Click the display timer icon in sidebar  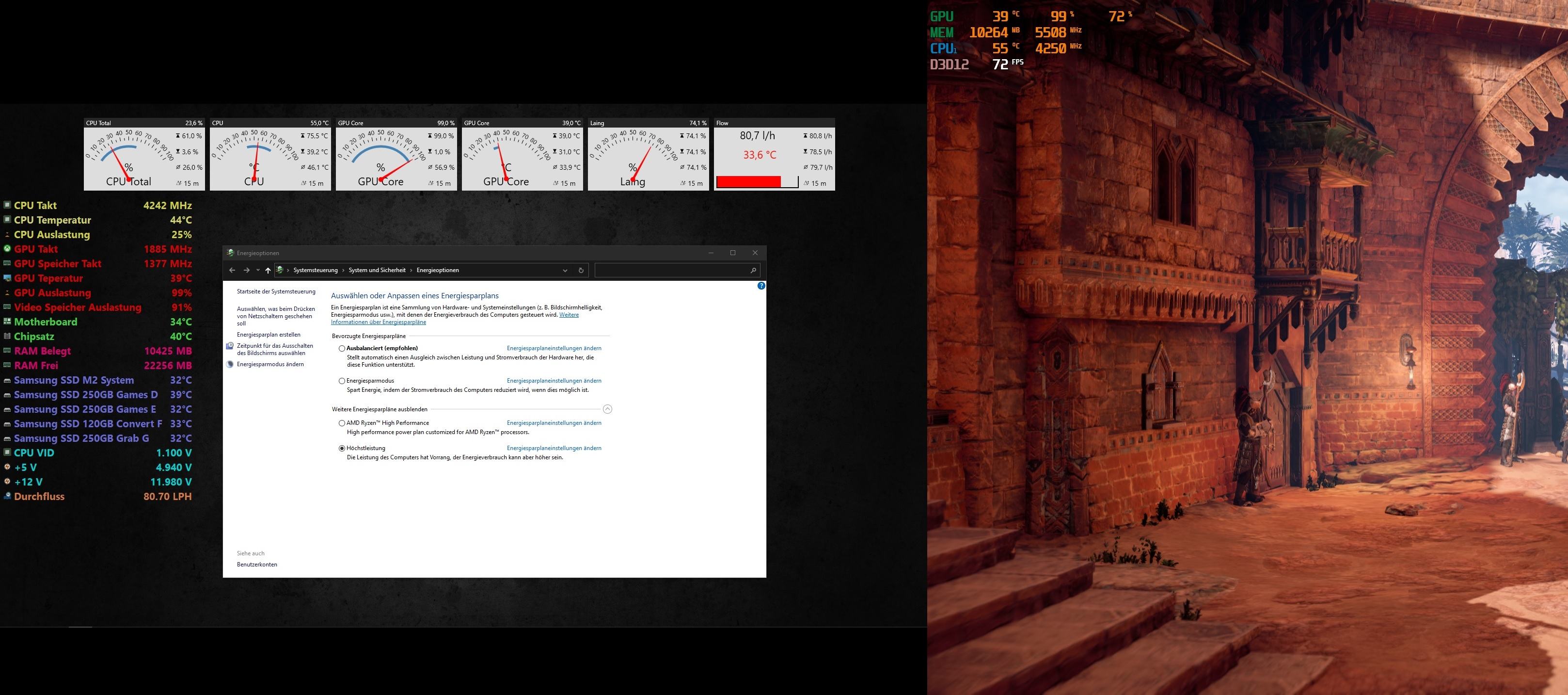230,346
